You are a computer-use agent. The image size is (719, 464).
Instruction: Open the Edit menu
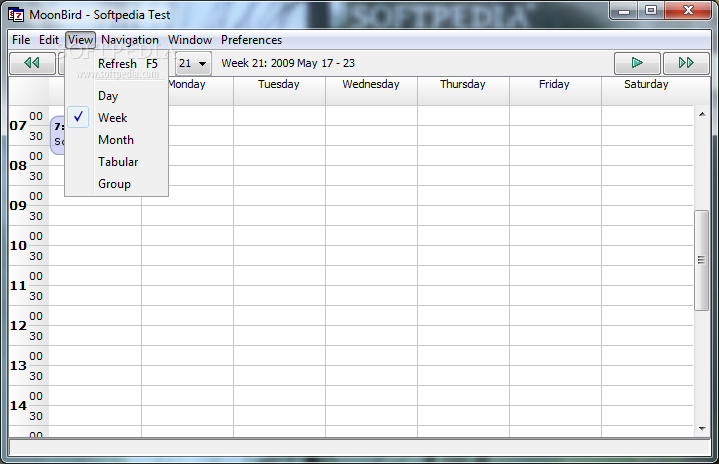pos(49,40)
